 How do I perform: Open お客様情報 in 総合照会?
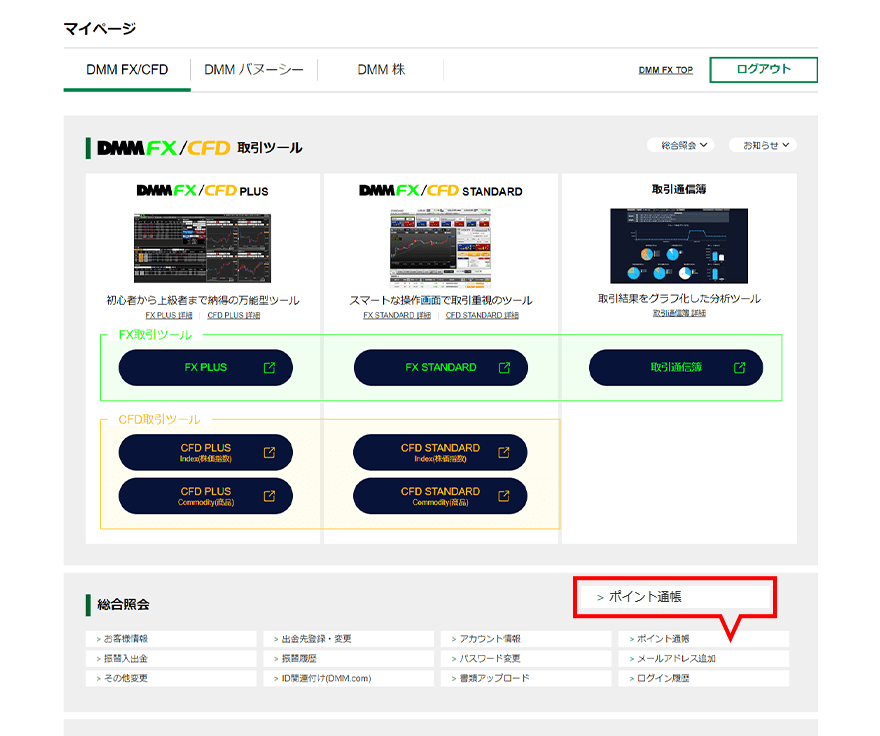click(x=171, y=639)
